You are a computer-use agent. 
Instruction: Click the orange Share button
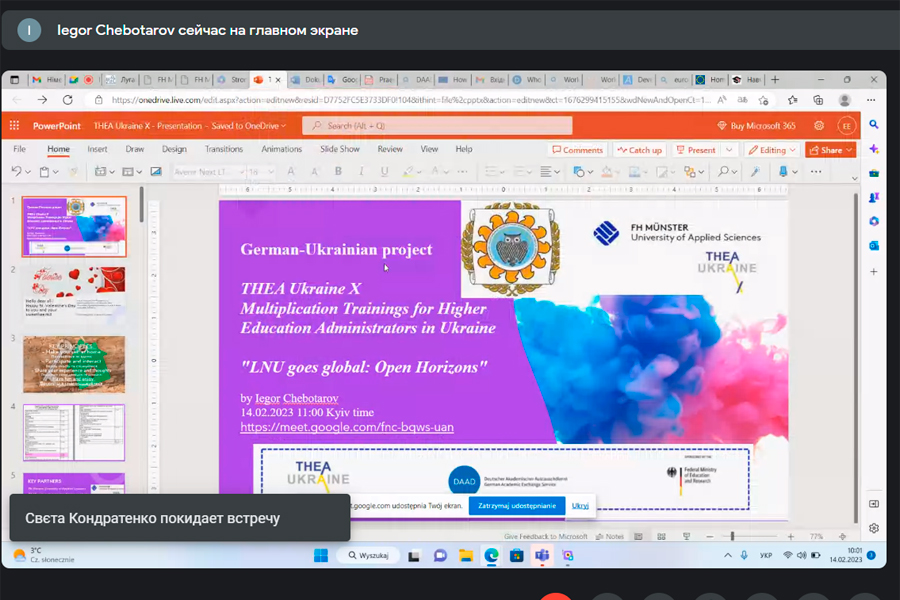(x=831, y=150)
